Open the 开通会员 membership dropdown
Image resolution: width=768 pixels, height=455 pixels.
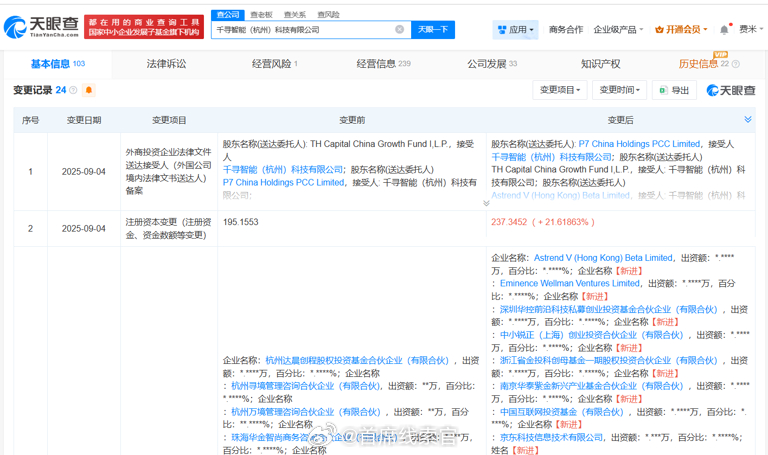click(x=681, y=30)
